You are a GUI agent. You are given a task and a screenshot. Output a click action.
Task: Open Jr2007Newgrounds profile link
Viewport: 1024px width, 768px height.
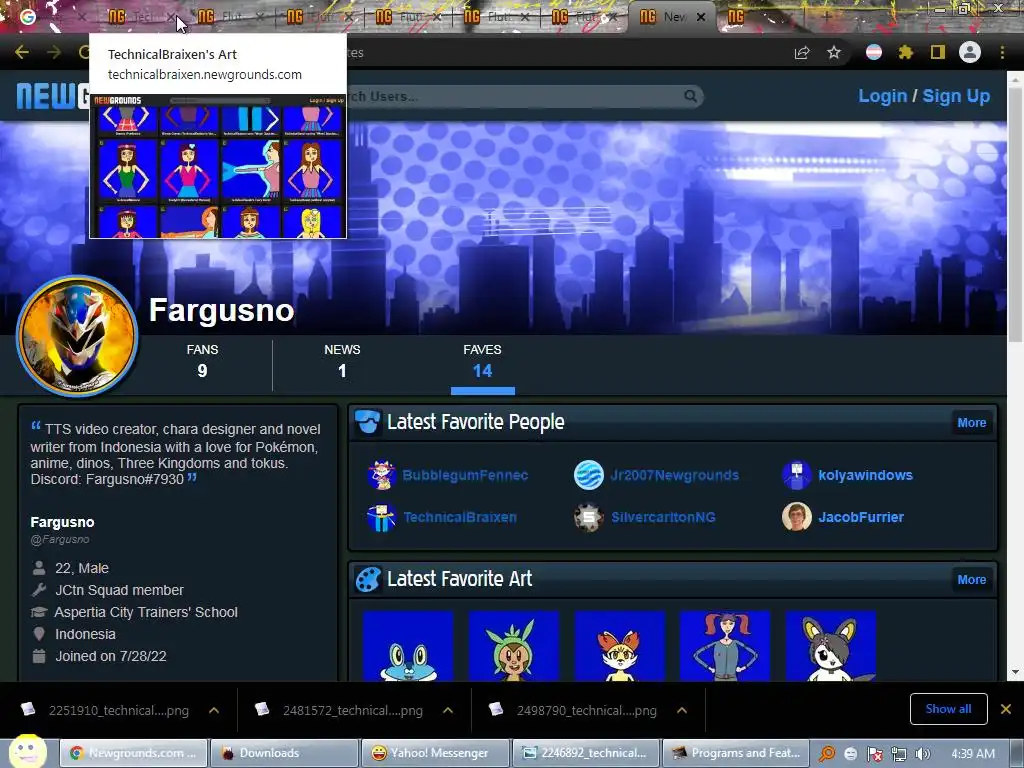[x=675, y=475]
